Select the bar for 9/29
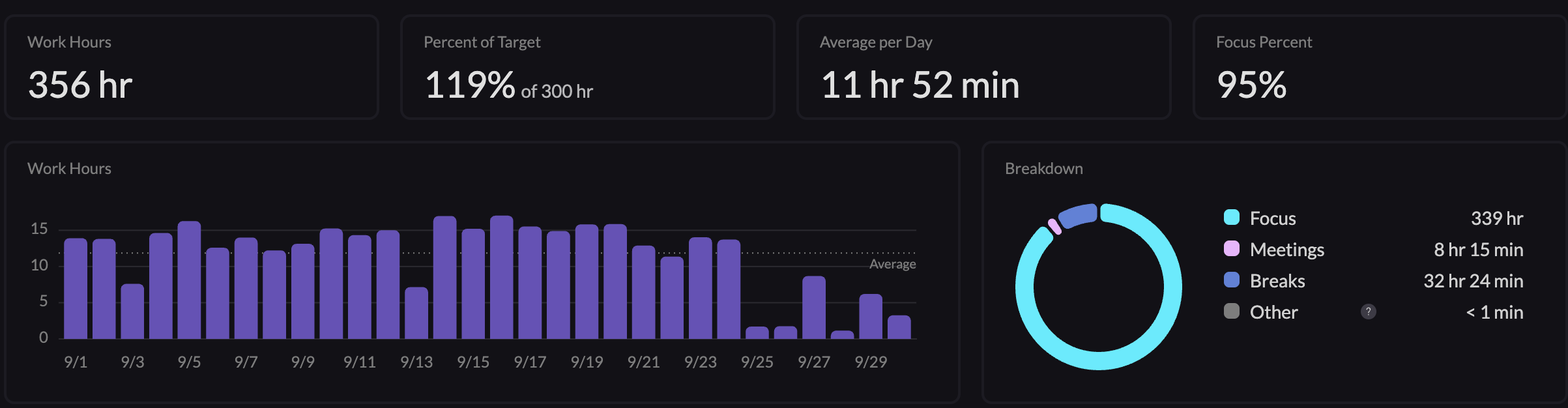1568x408 pixels. (871, 317)
